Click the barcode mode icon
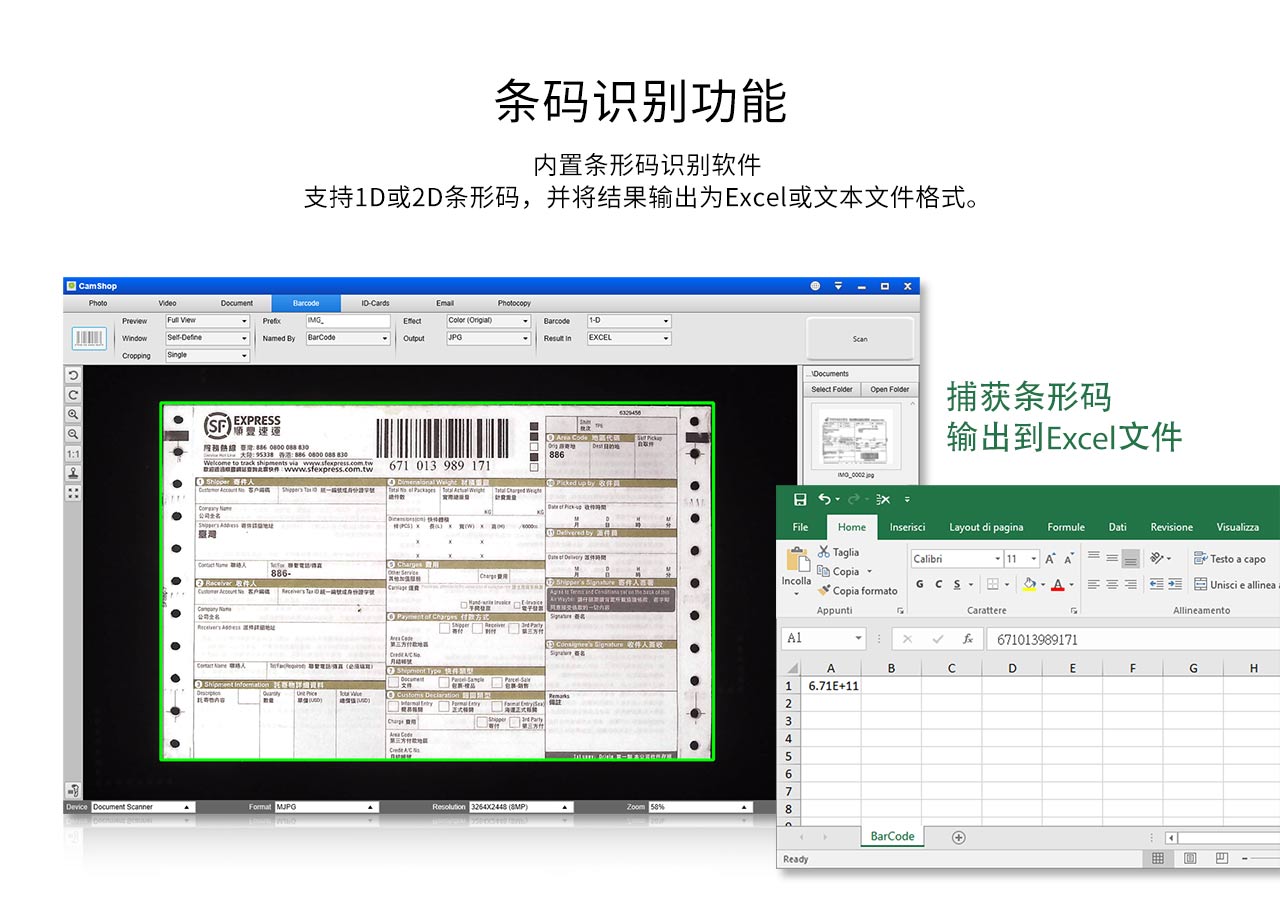 click(89, 339)
